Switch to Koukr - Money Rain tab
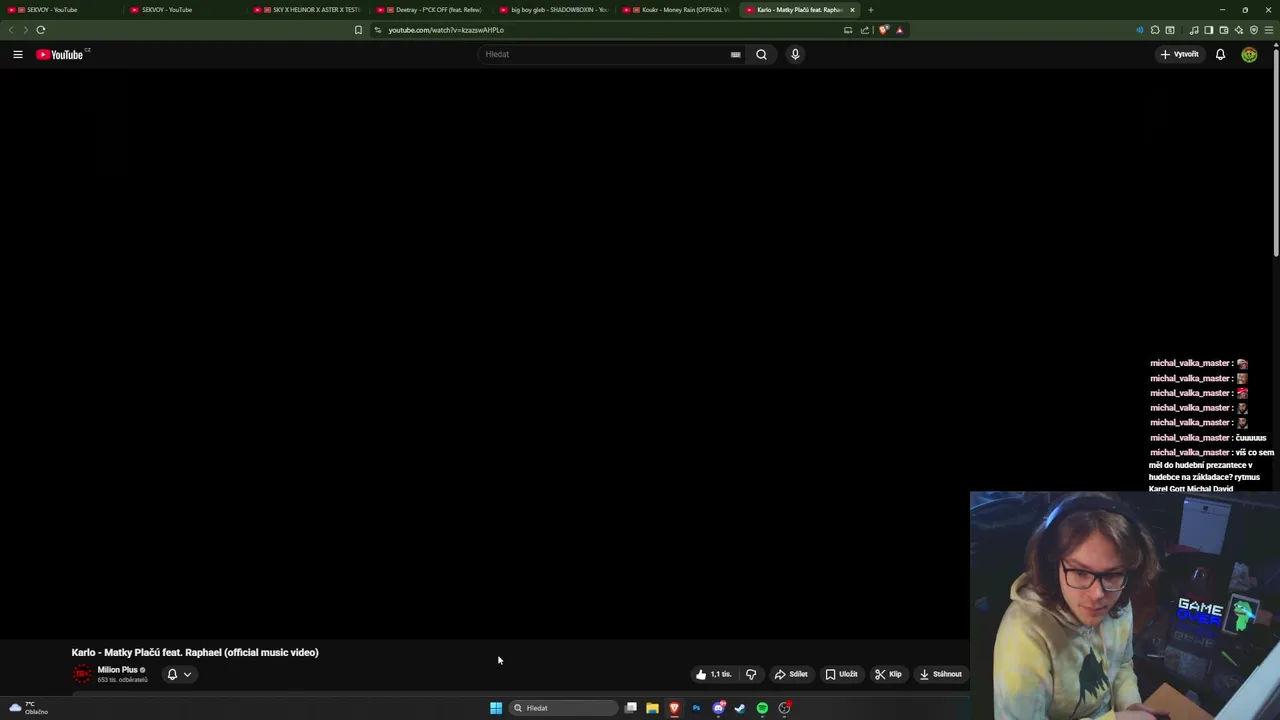Image resolution: width=1280 pixels, height=720 pixels. [x=677, y=10]
